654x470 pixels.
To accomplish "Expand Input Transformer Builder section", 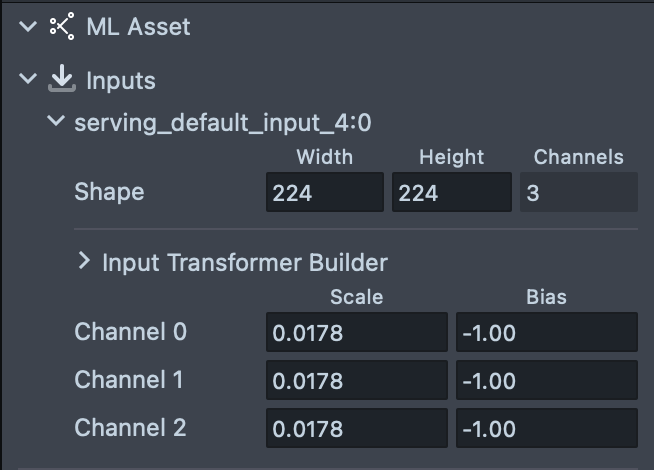I will coord(85,262).
